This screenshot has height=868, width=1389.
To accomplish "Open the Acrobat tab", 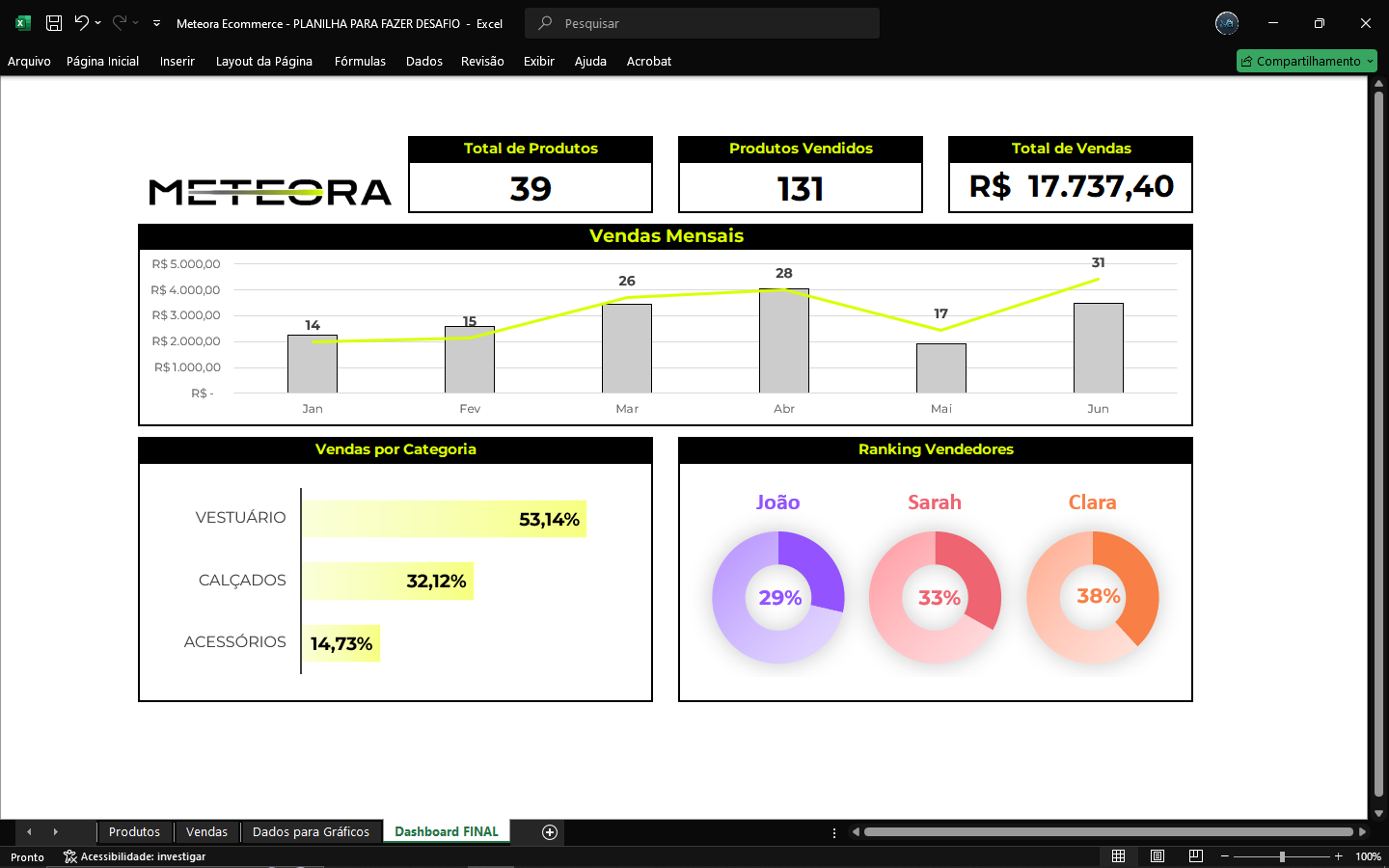I will tap(649, 61).
